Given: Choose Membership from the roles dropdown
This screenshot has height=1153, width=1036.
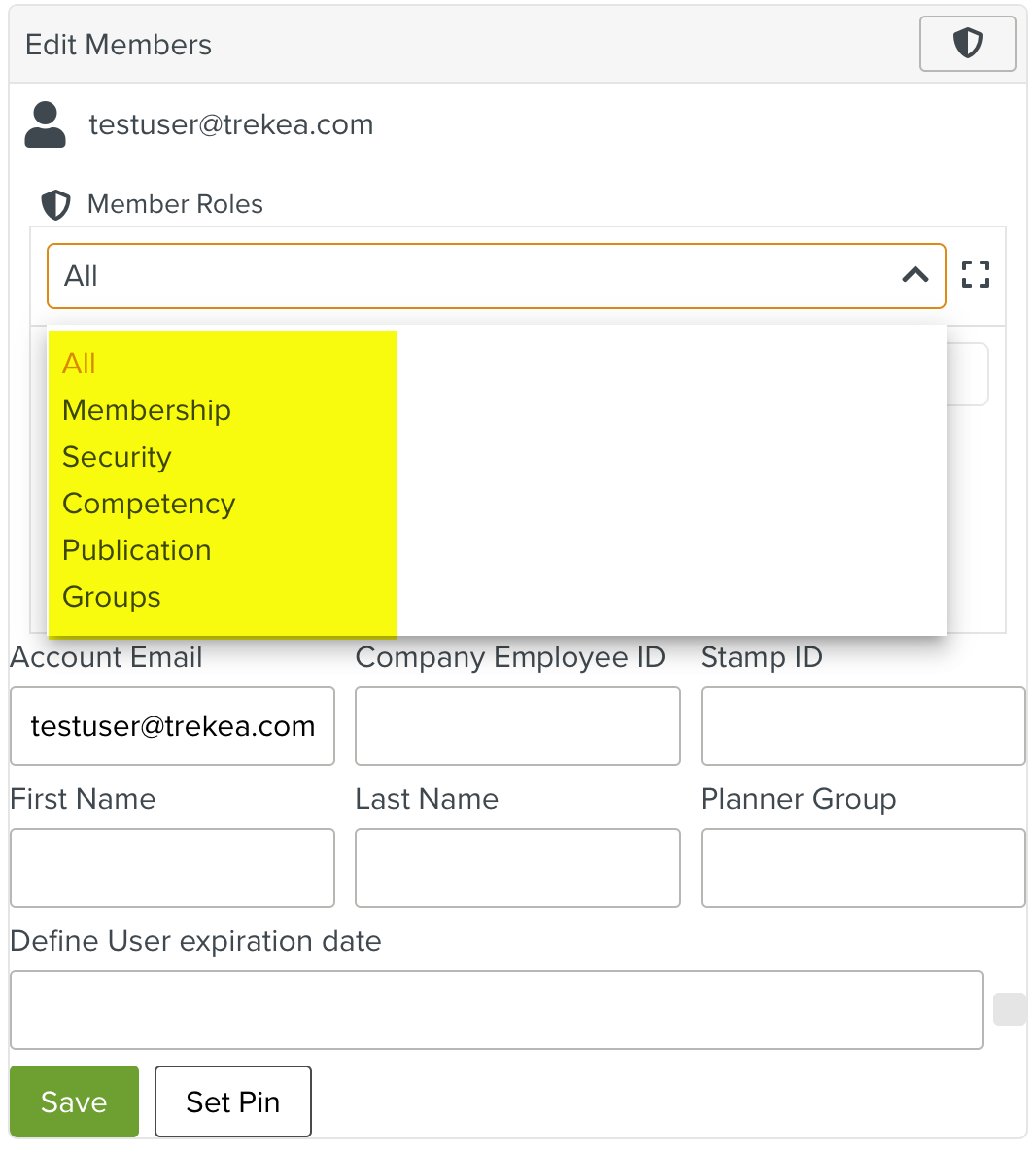Looking at the screenshot, I should click(146, 409).
